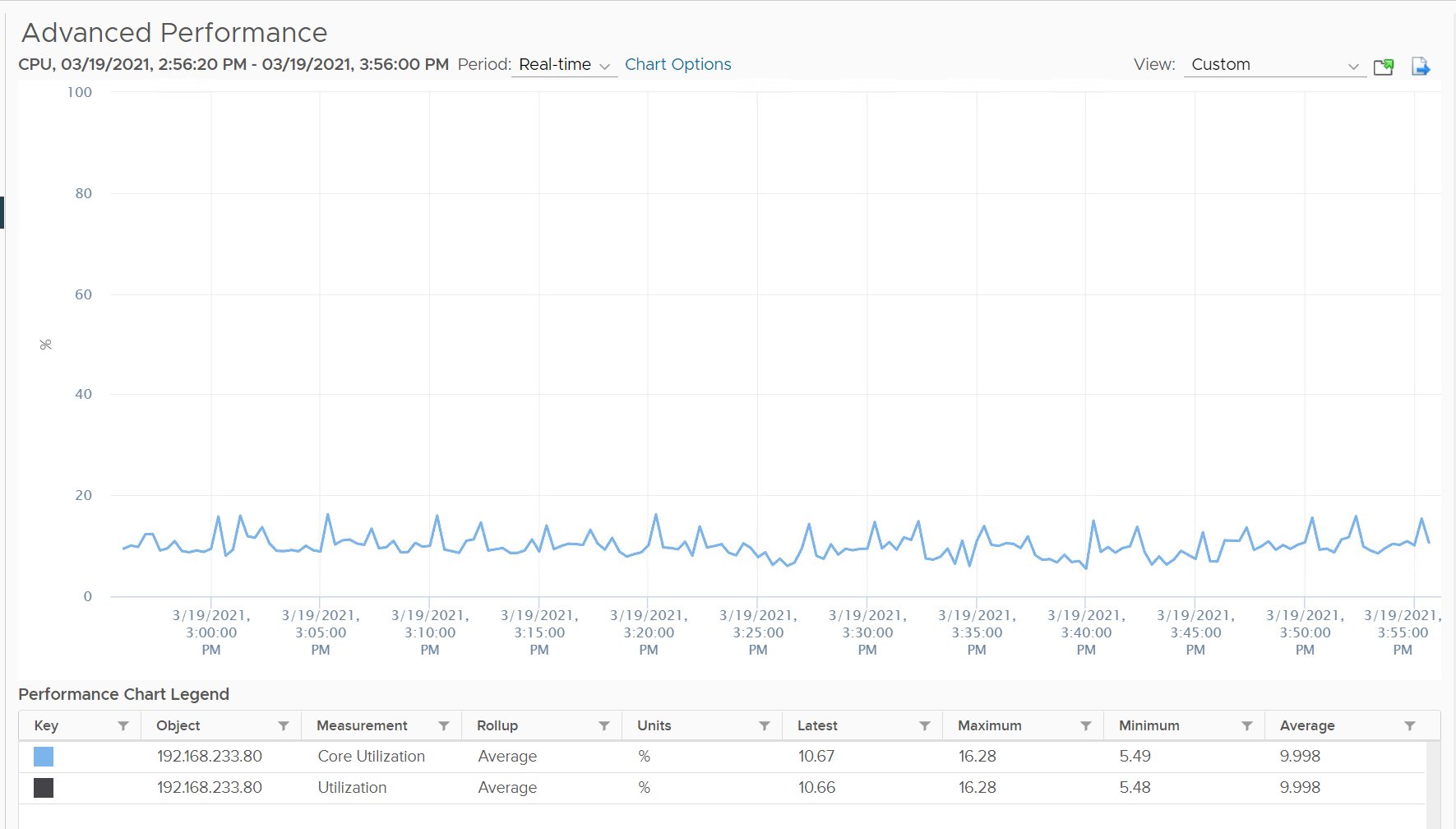This screenshot has height=829, width=1456.
Task: Filter the Average column
Action: pos(1410,725)
